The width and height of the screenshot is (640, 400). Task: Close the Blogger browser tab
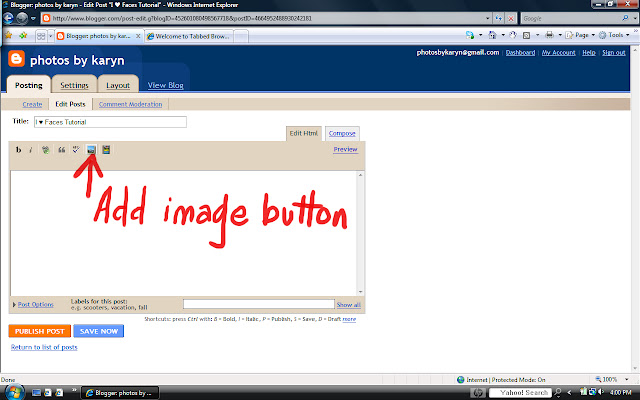click(138, 36)
